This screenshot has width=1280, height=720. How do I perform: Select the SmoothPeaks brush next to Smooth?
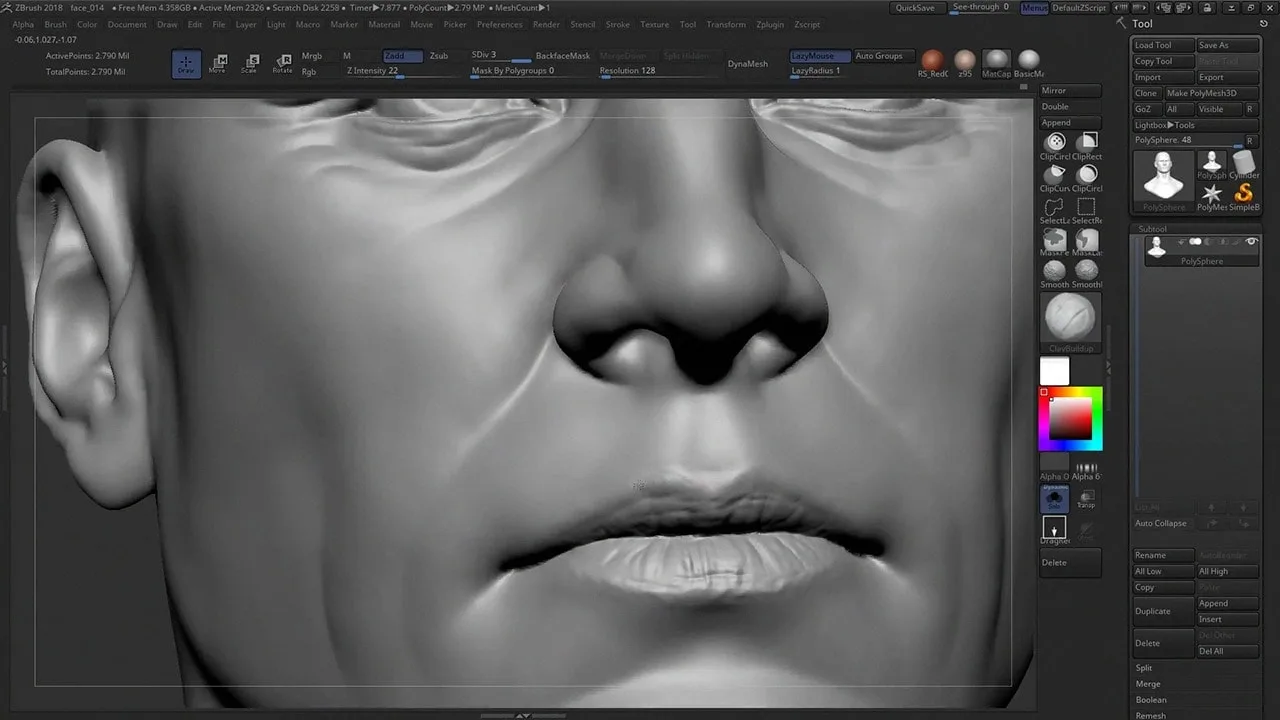pos(1087,274)
